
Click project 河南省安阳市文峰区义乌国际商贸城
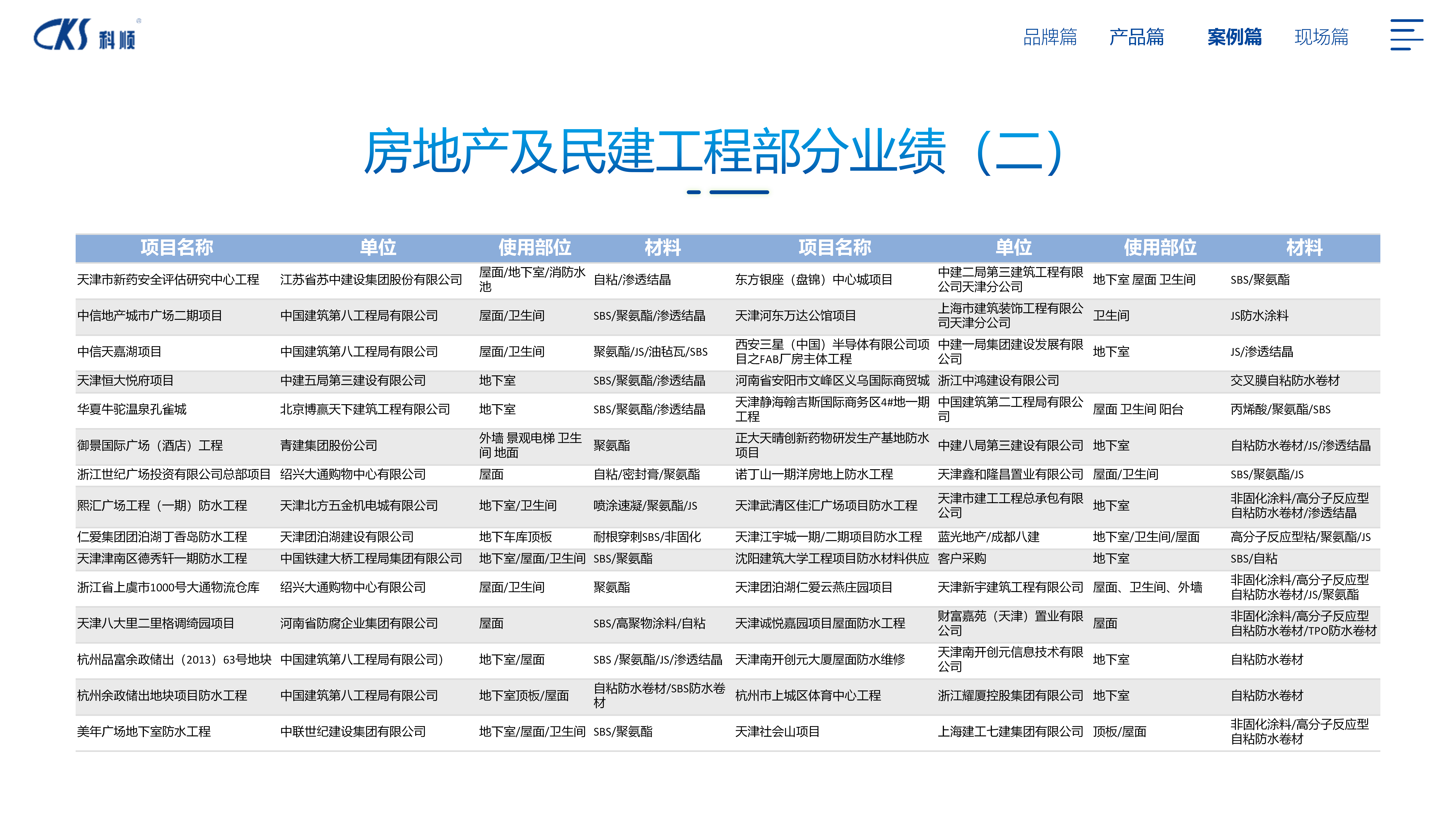(832, 381)
